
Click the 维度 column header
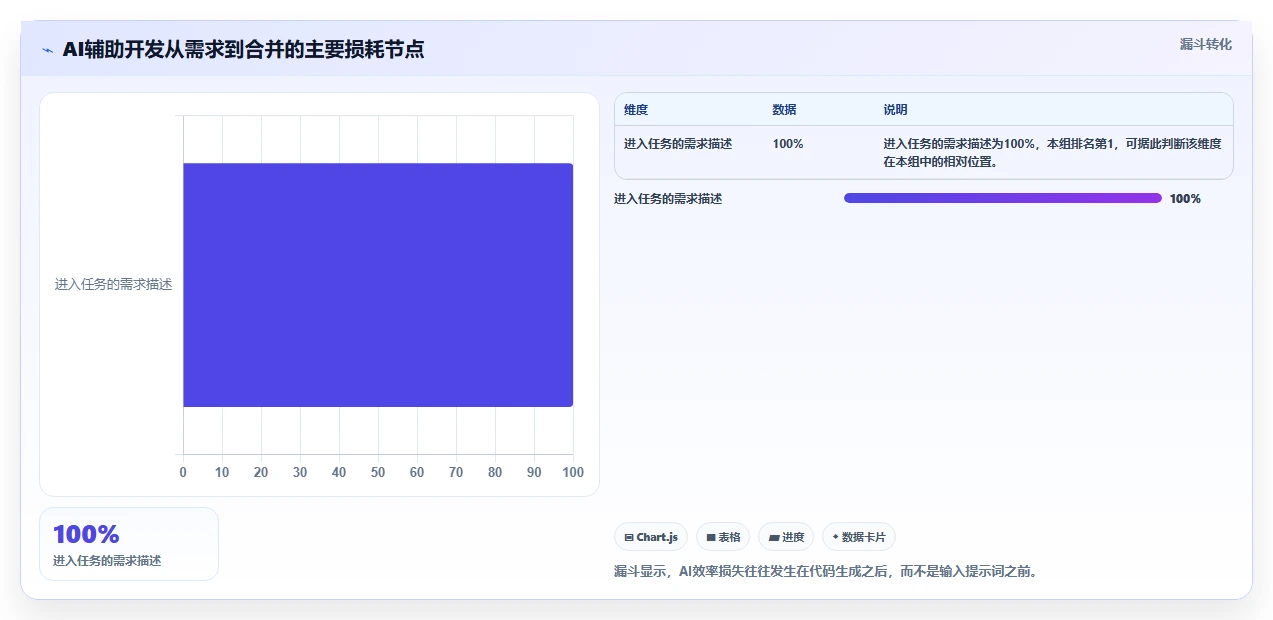pyautogui.click(x=636, y=110)
